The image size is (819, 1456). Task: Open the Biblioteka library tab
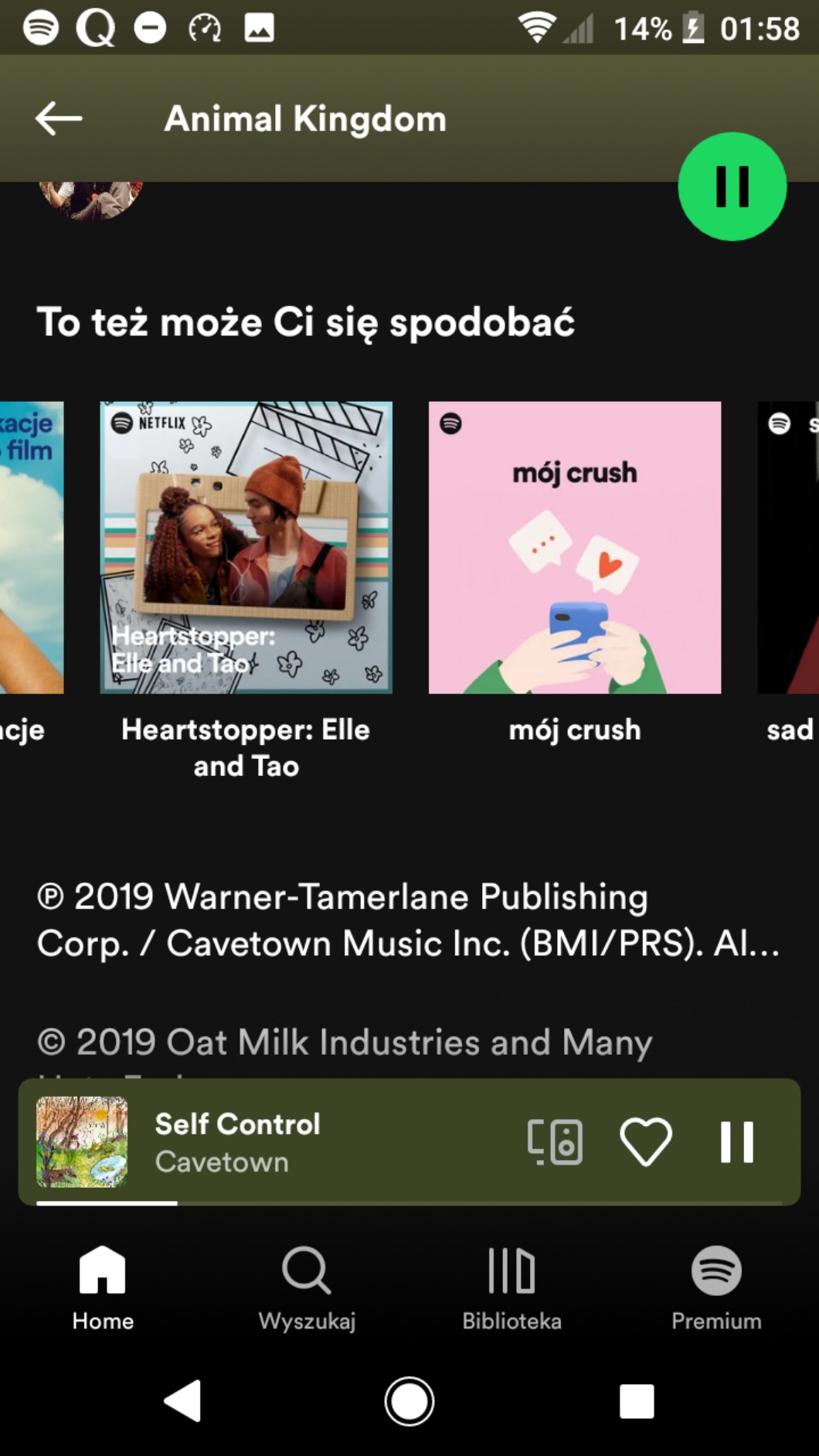coord(511,1288)
